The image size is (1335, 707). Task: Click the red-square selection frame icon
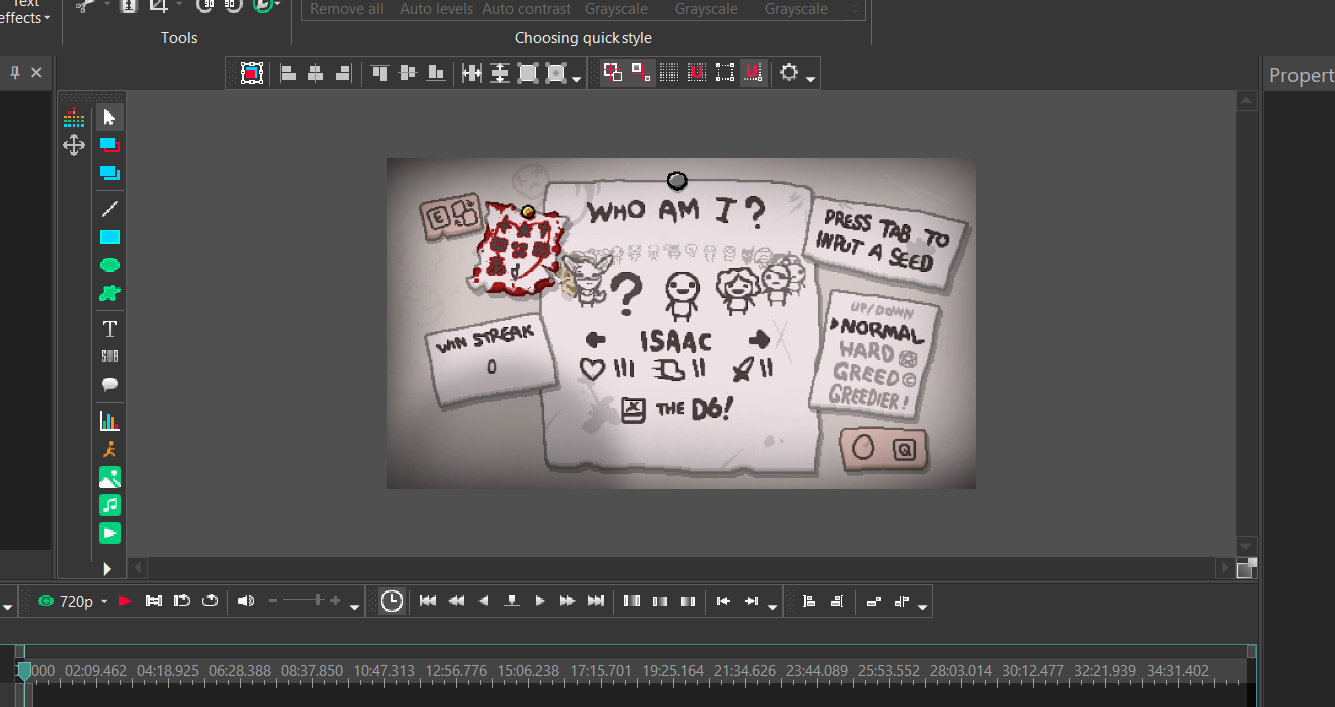pos(252,73)
